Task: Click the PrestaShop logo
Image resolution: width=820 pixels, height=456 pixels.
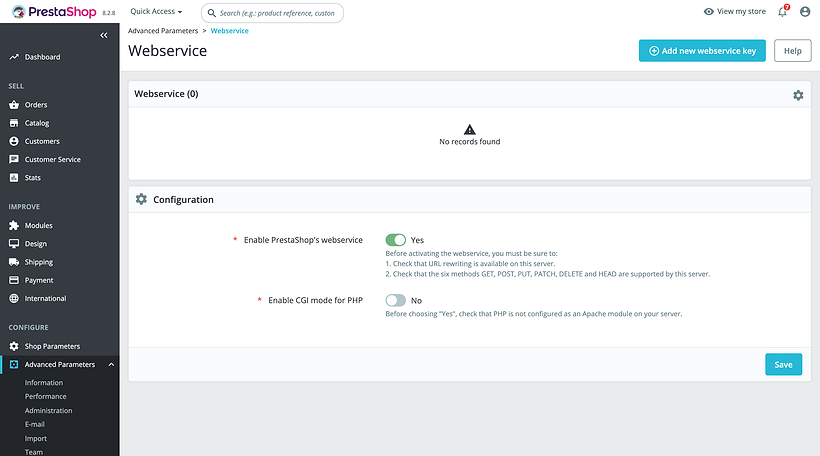Action: pyautogui.click(x=54, y=12)
